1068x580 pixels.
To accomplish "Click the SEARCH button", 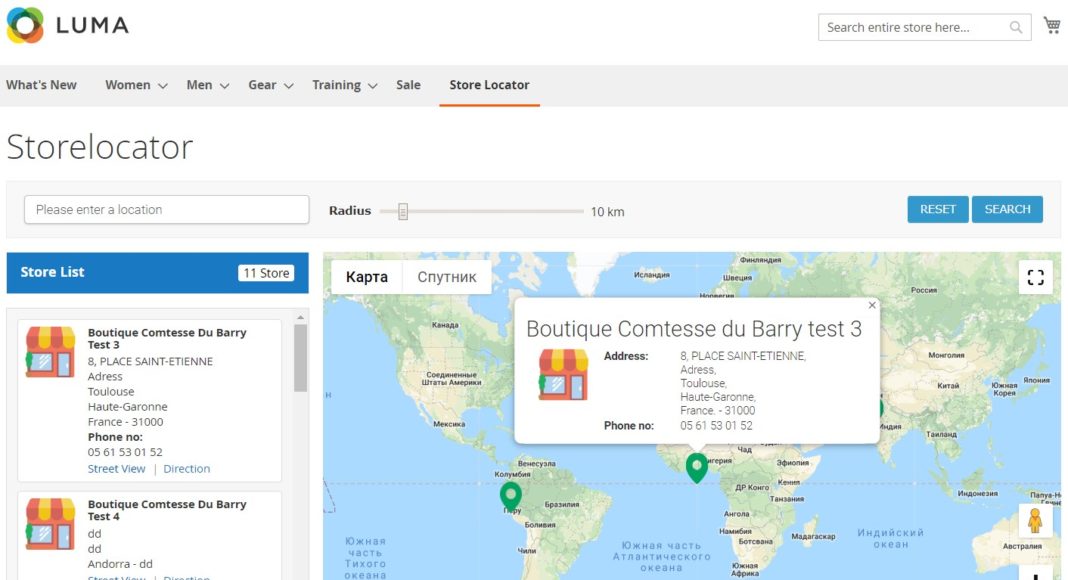I will click(1007, 209).
